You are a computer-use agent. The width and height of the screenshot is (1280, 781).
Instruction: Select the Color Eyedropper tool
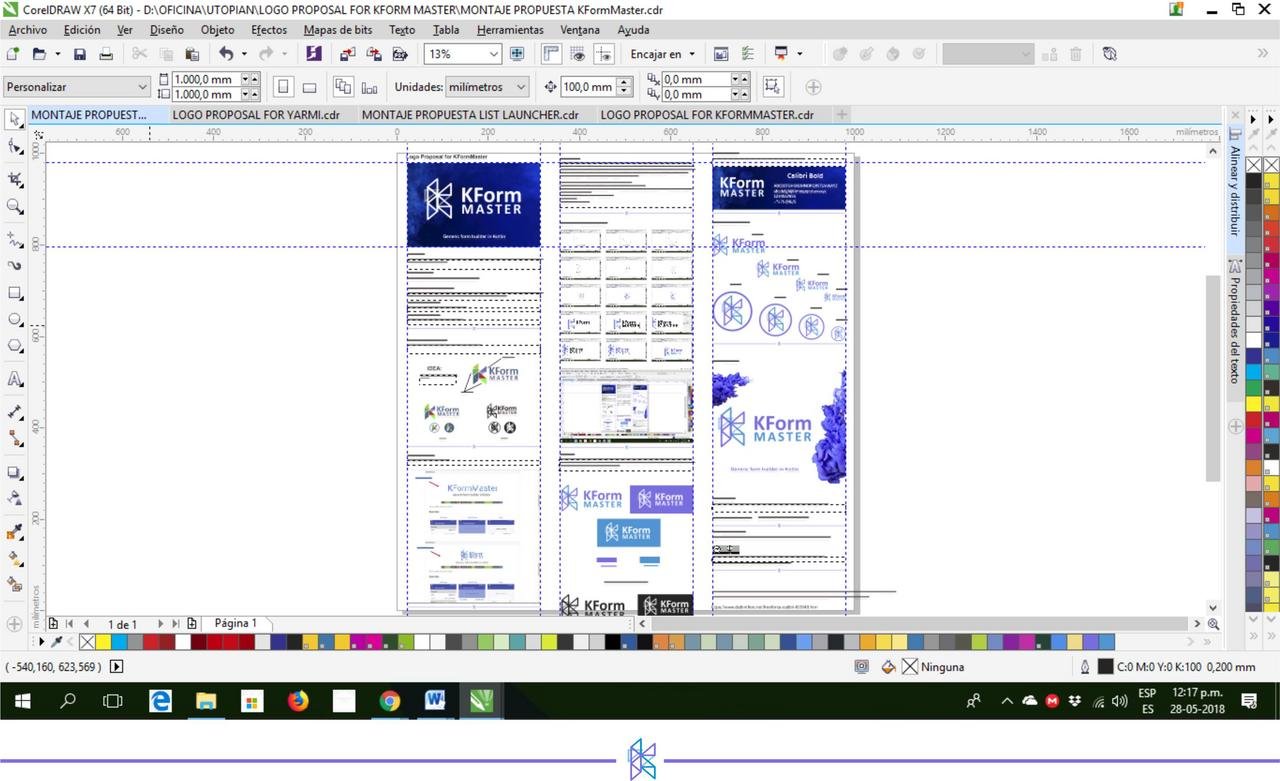pos(15,532)
